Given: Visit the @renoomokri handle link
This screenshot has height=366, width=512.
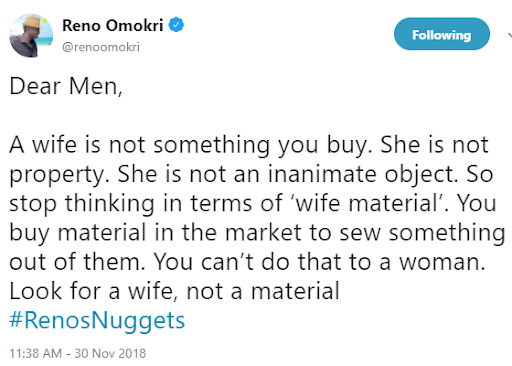Looking at the screenshot, I should (101, 47).
